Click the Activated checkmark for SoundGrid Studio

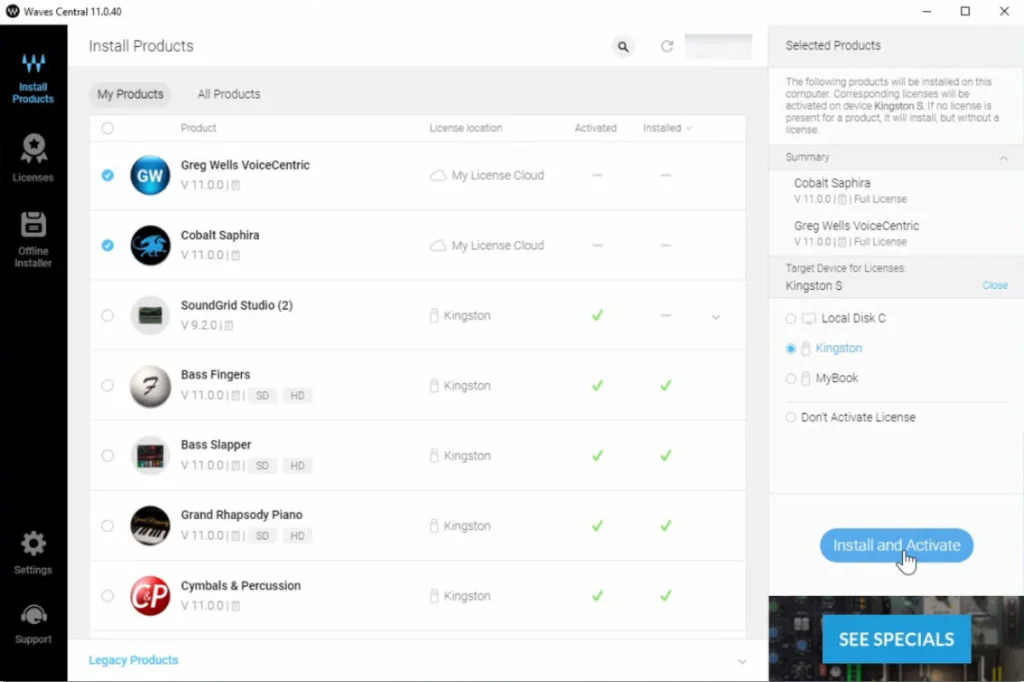597,316
